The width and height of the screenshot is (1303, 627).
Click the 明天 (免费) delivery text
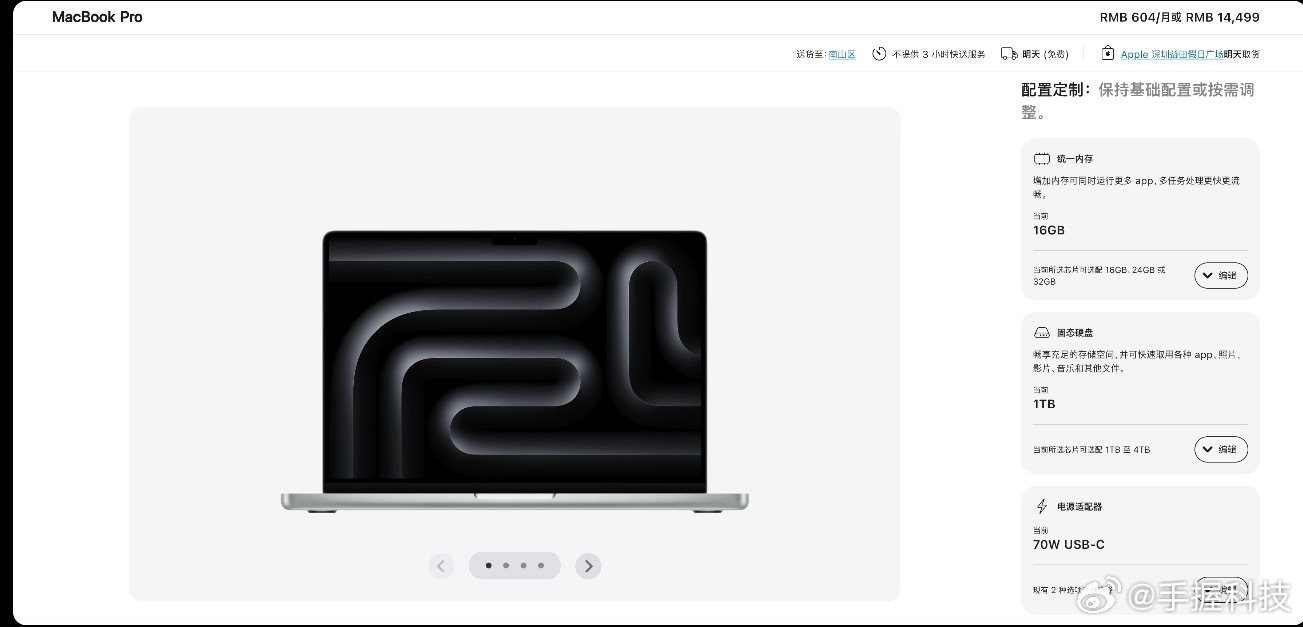click(1046, 54)
